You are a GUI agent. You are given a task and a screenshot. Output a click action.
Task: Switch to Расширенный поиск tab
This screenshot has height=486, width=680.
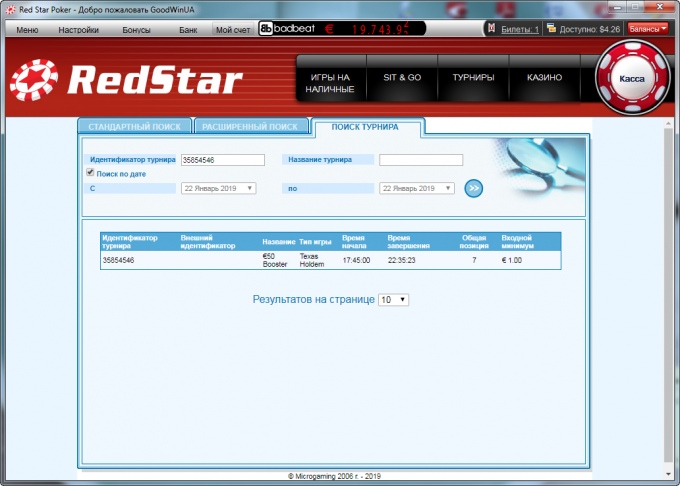250,127
